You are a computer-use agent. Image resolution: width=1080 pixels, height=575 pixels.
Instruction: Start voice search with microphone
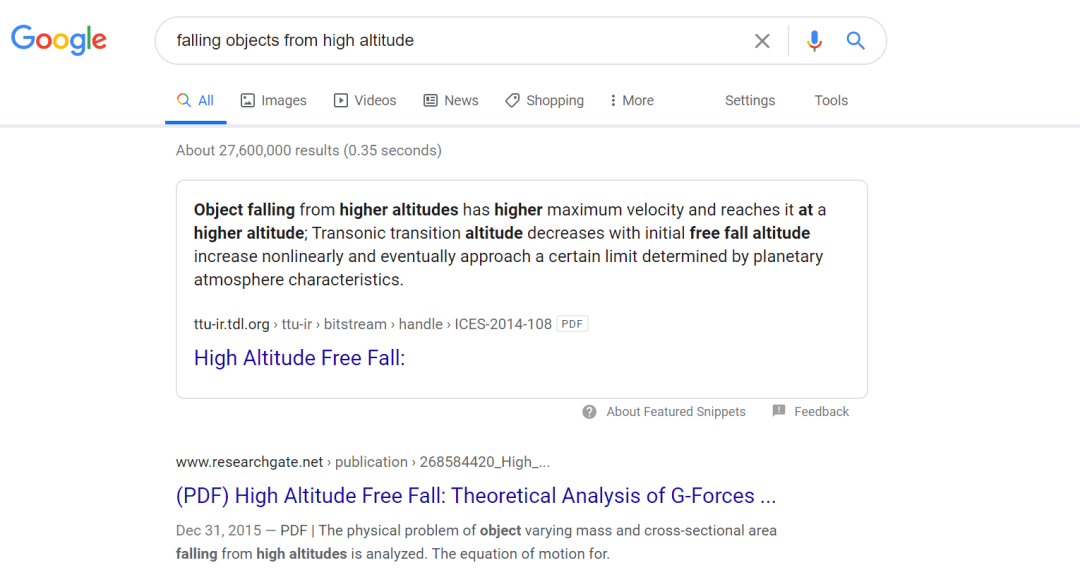click(x=814, y=41)
